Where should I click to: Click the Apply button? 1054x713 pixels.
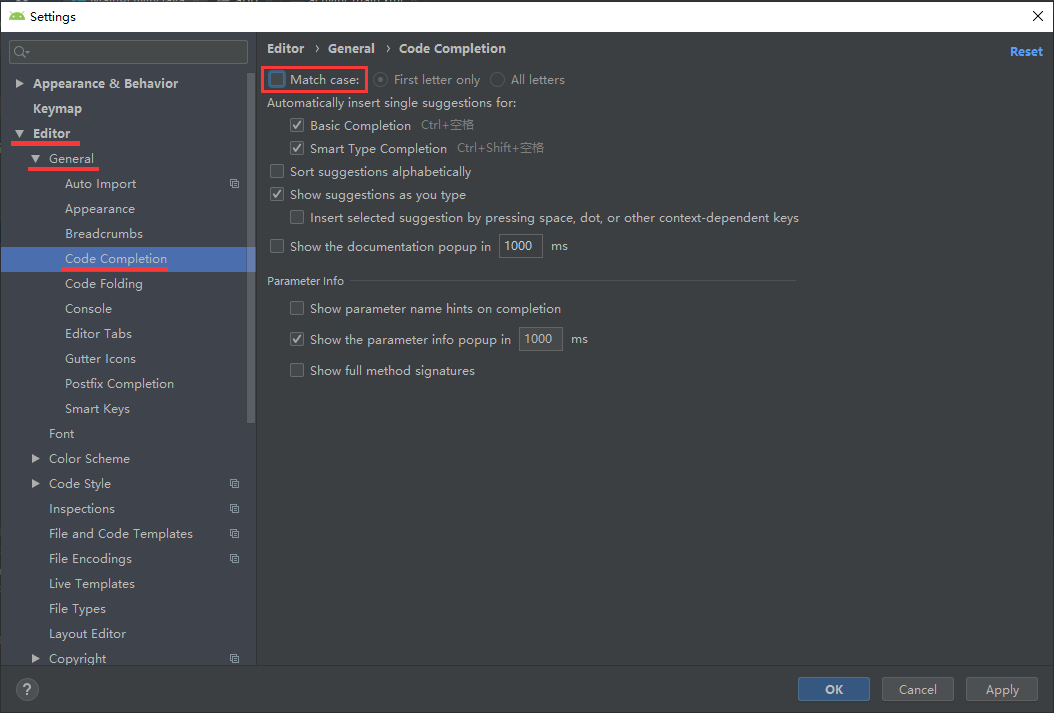tap(1002, 689)
